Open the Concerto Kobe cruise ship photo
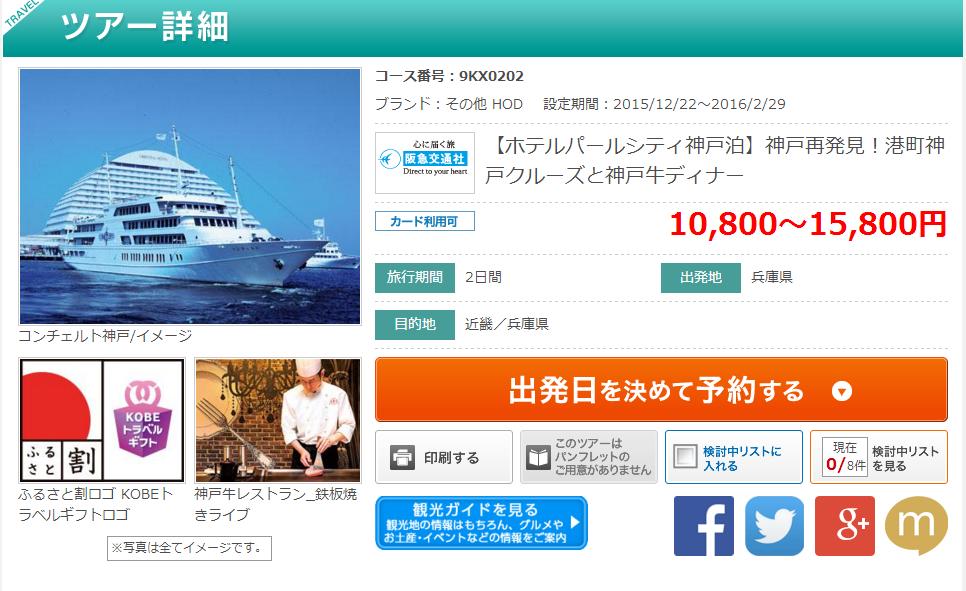This screenshot has height=591, width=966. tap(190, 196)
